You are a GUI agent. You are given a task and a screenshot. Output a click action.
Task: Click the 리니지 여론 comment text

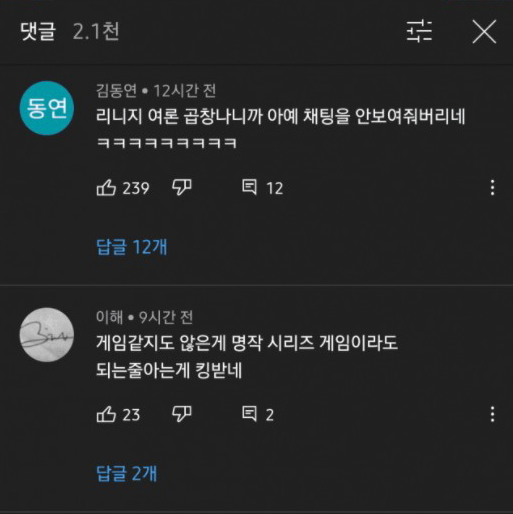pos(280,129)
